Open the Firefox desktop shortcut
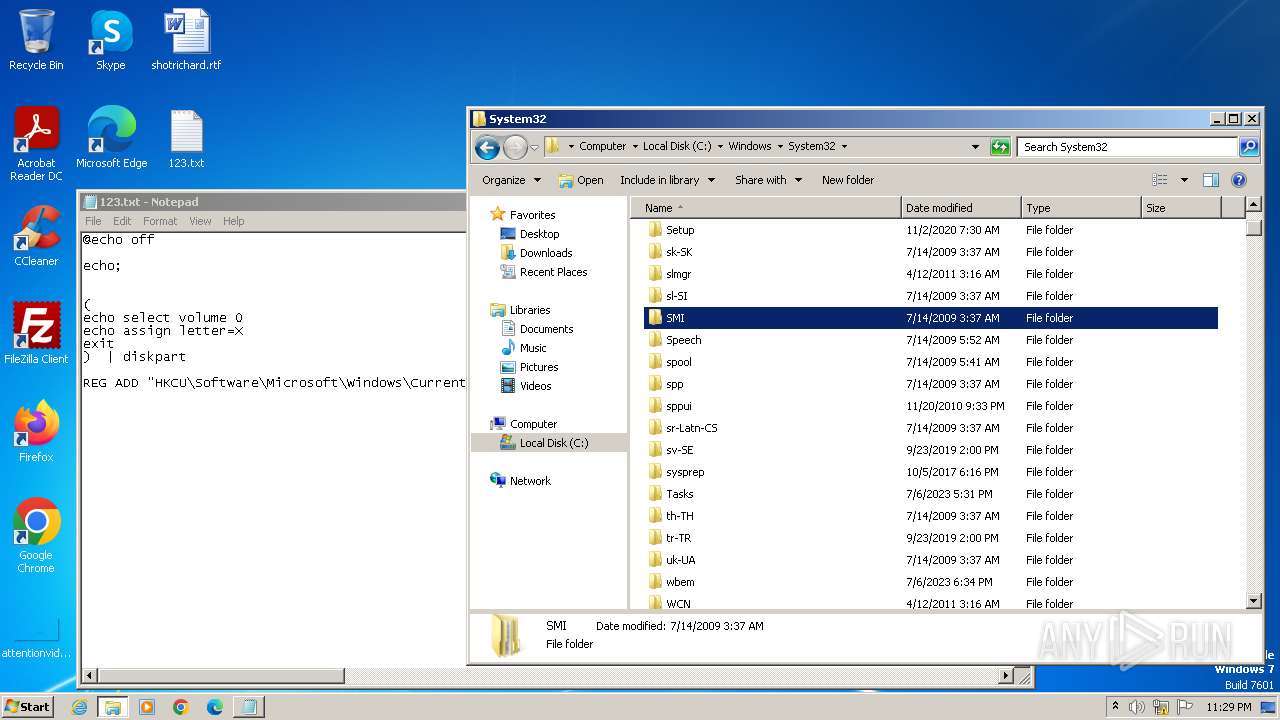This screenshot has width=1280, height=720. pos(36,432)
